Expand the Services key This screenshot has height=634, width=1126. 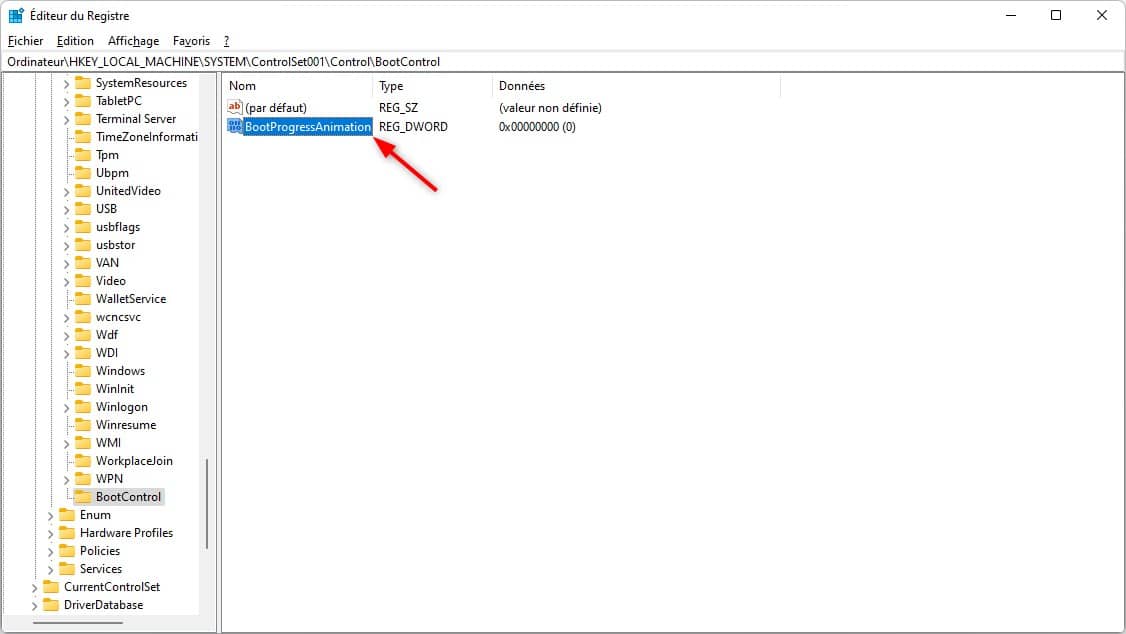click(50, 569)
